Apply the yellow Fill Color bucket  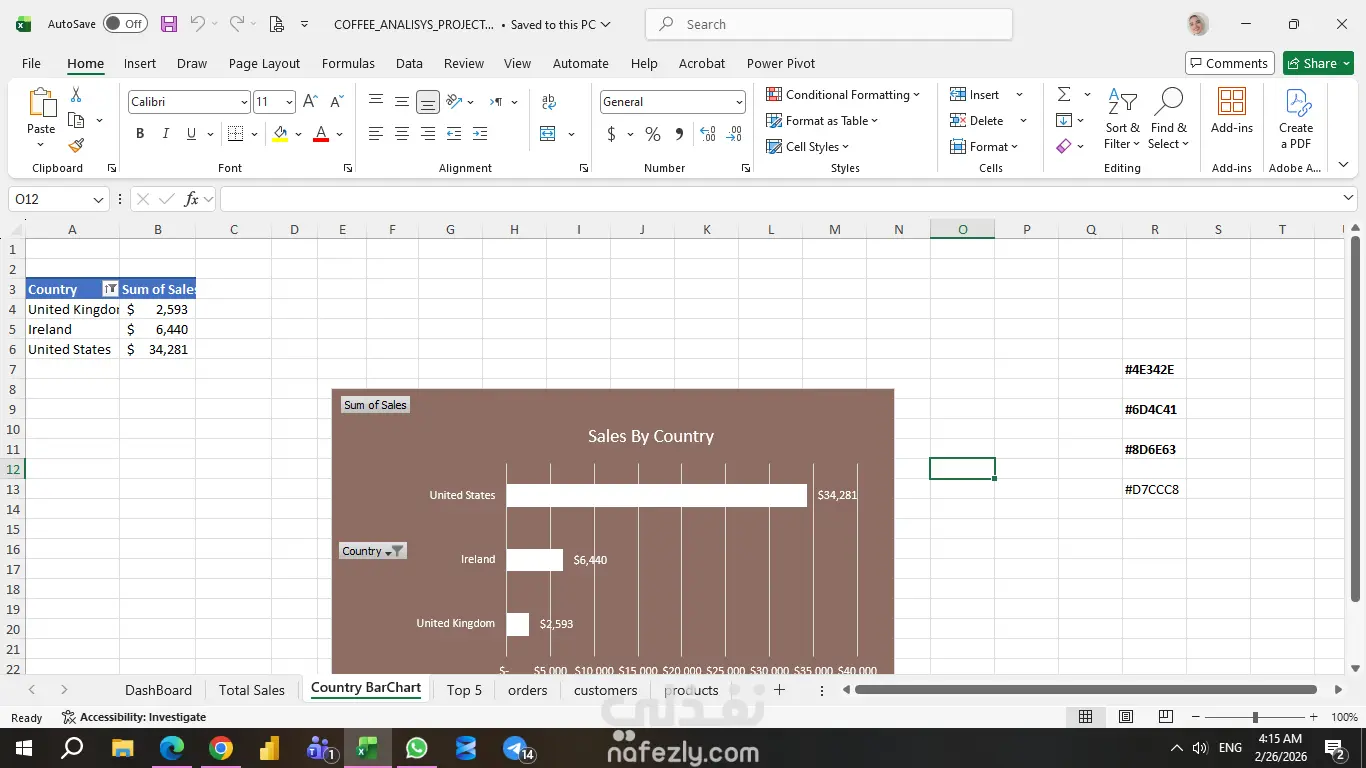280,134
